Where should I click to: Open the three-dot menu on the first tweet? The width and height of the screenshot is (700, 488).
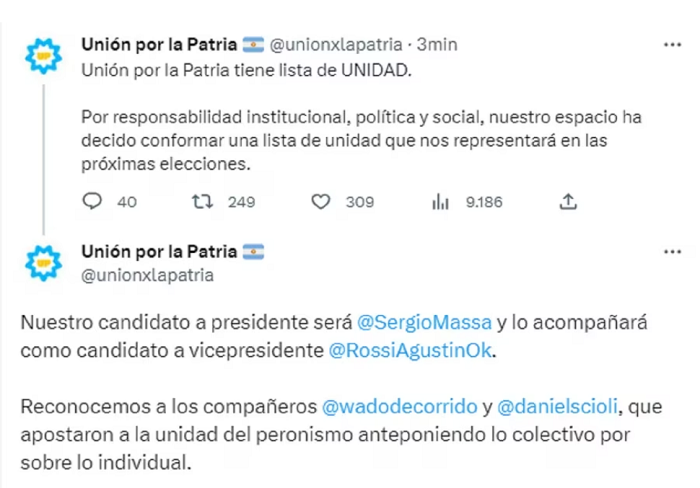672,45
